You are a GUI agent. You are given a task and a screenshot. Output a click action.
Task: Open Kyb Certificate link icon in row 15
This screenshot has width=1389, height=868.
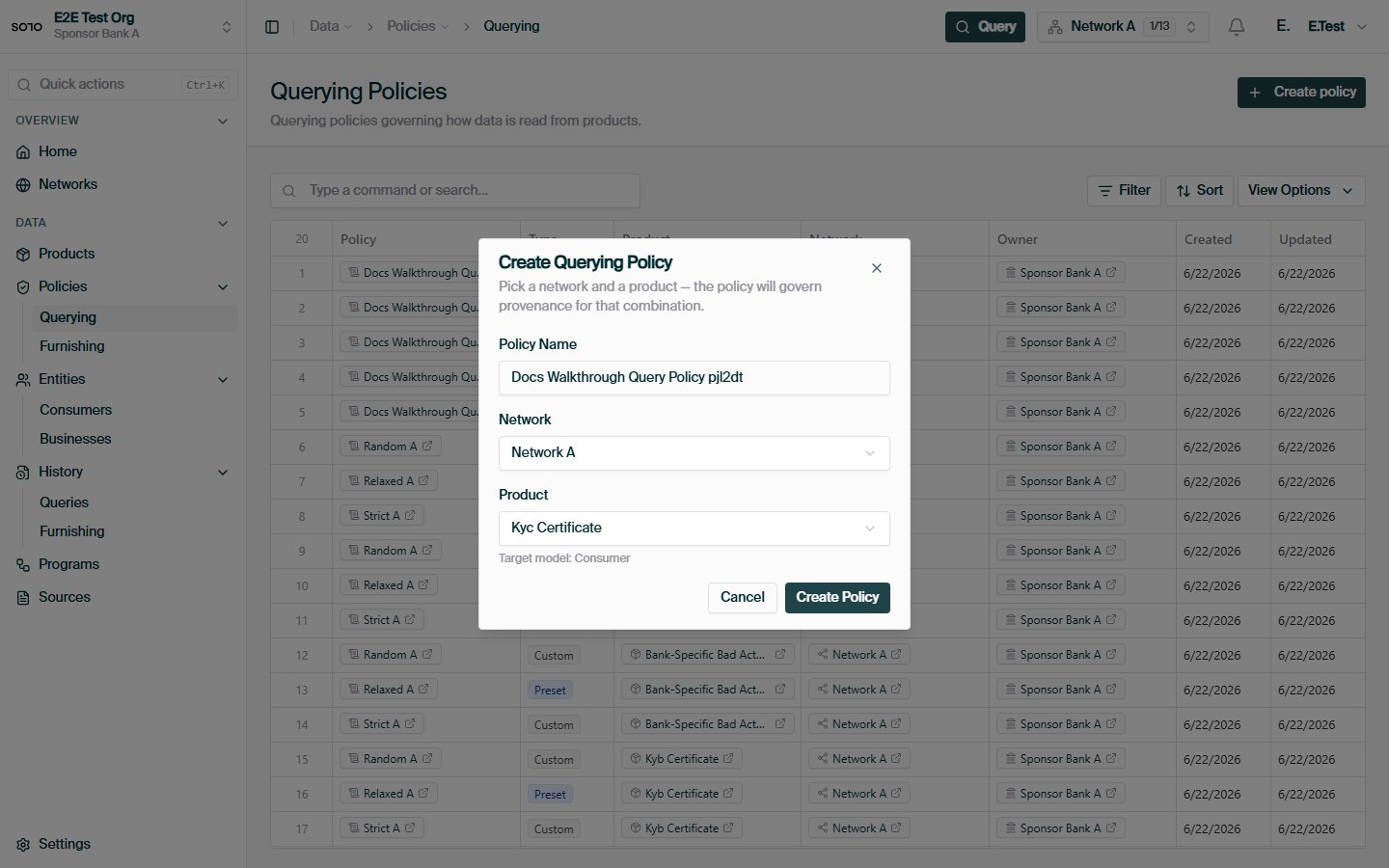pos(728,758)
